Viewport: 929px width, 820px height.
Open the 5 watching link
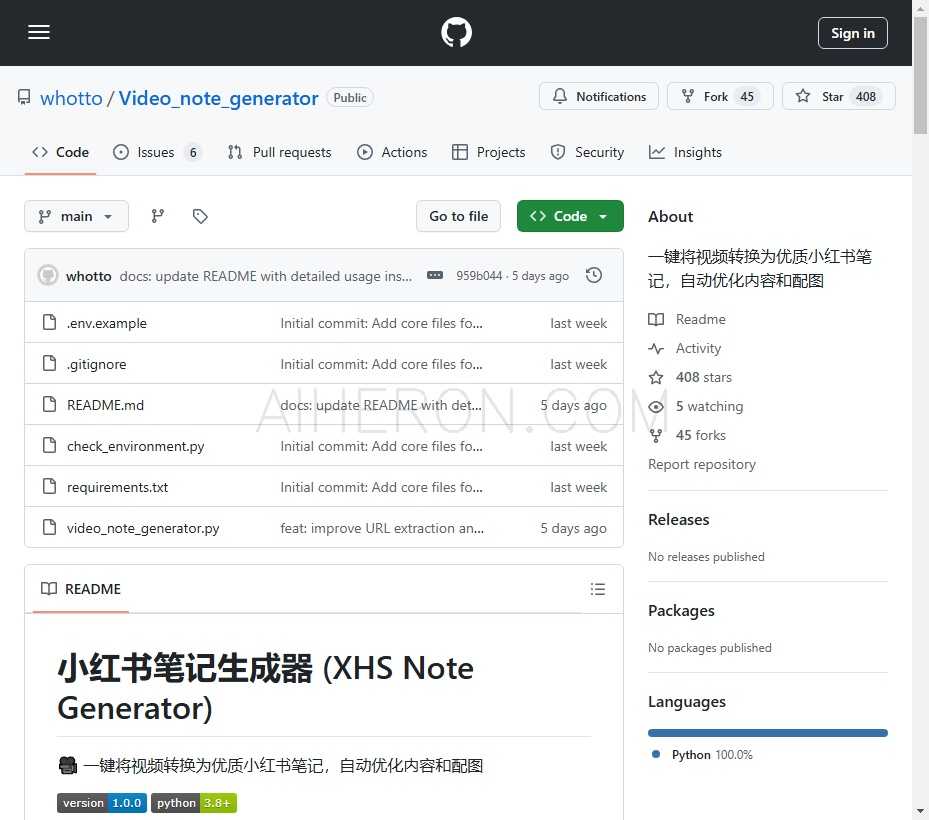(709, 406)
